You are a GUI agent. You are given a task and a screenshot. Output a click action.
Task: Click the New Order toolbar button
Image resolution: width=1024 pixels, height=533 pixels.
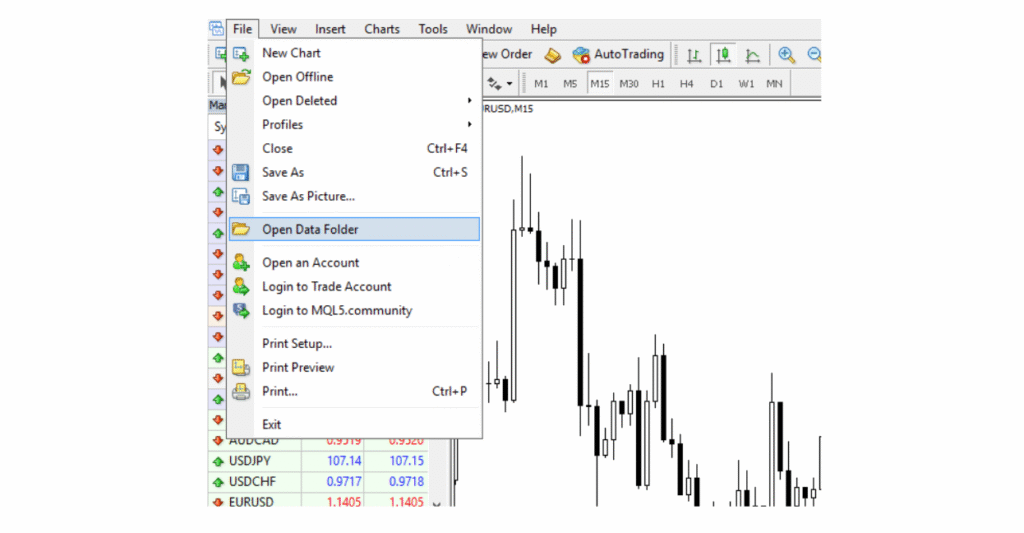507,55
